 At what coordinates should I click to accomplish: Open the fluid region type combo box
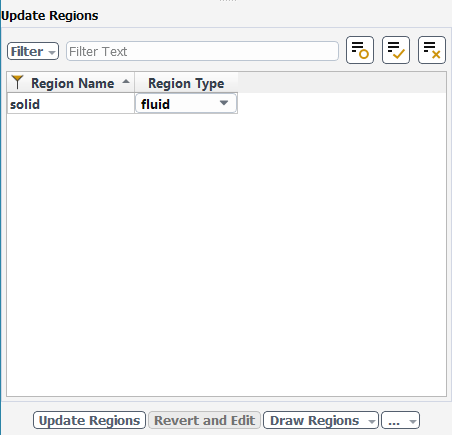(186, 104)
